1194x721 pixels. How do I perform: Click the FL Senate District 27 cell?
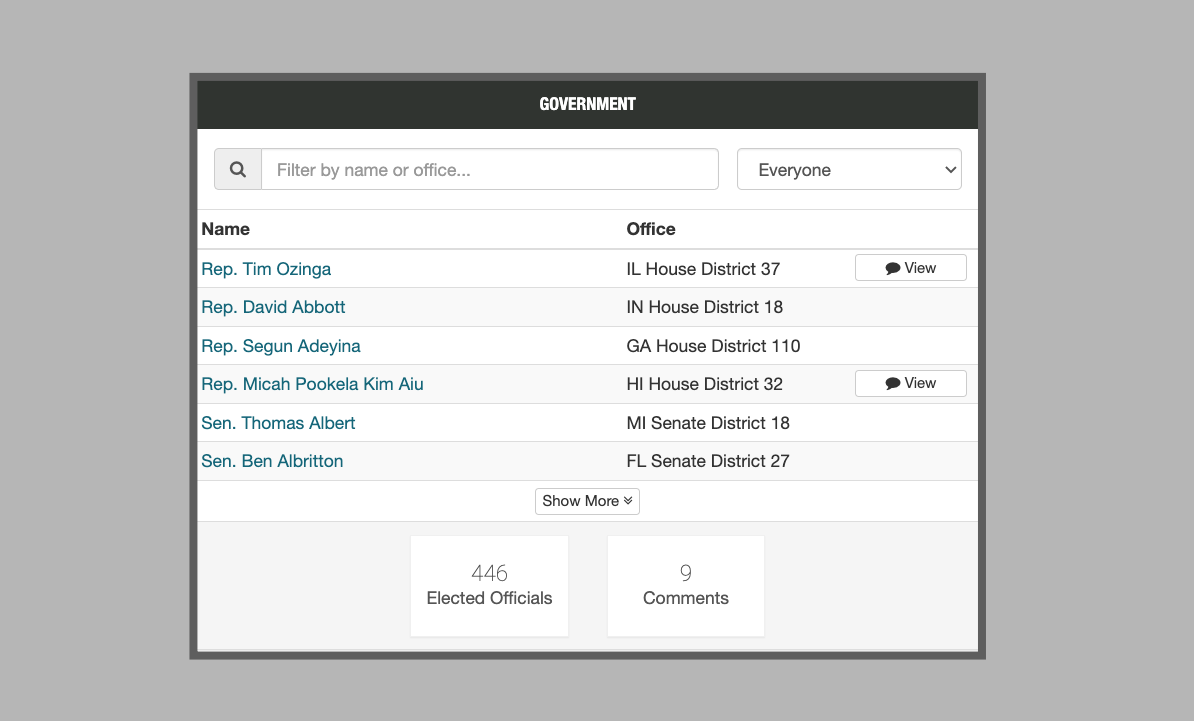(707, 461)
